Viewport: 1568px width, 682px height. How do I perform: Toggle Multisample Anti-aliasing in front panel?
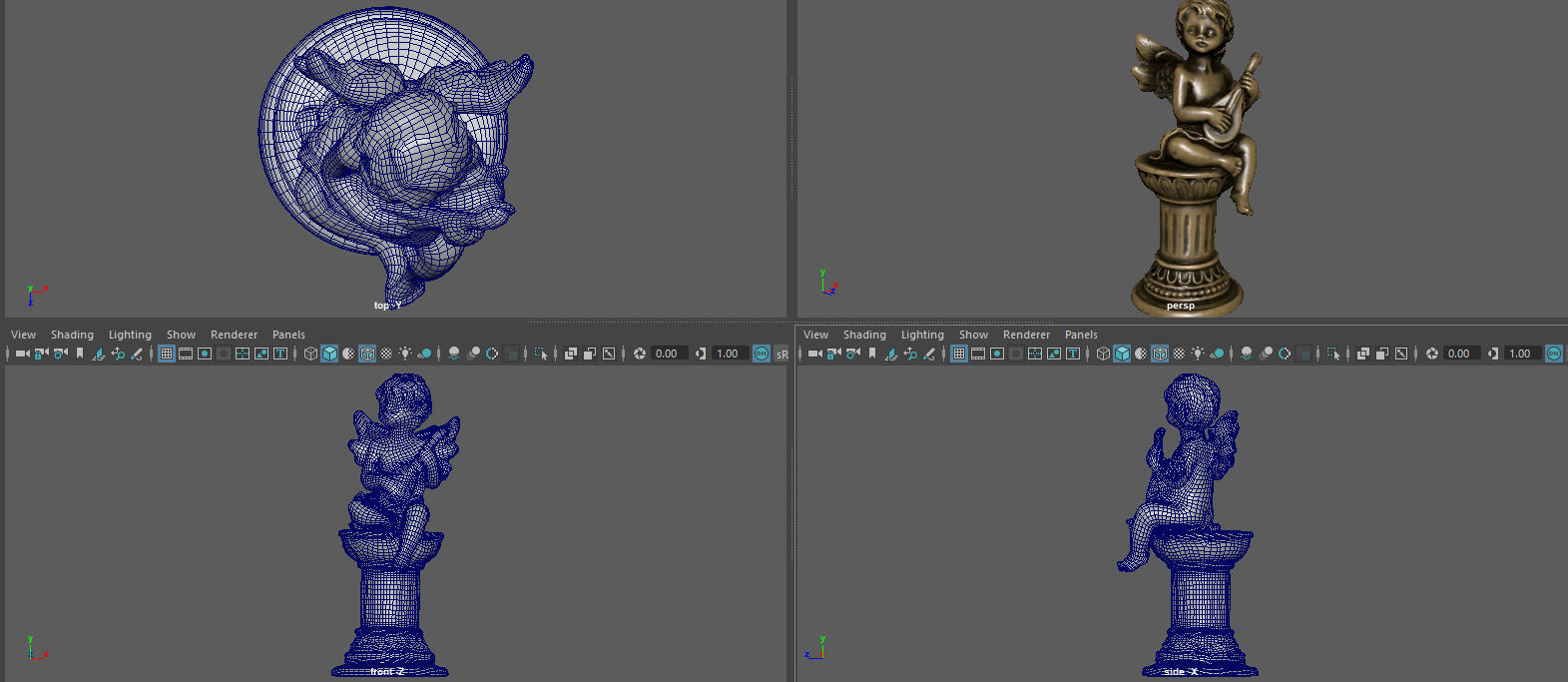492,353
